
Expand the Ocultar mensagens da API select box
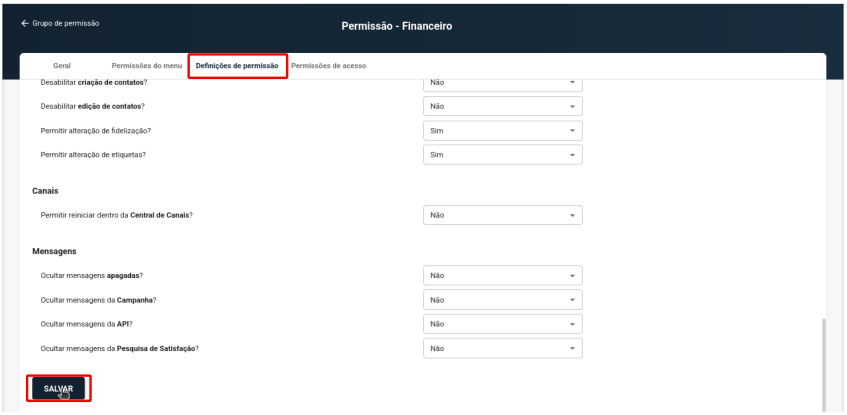point(503,324)
